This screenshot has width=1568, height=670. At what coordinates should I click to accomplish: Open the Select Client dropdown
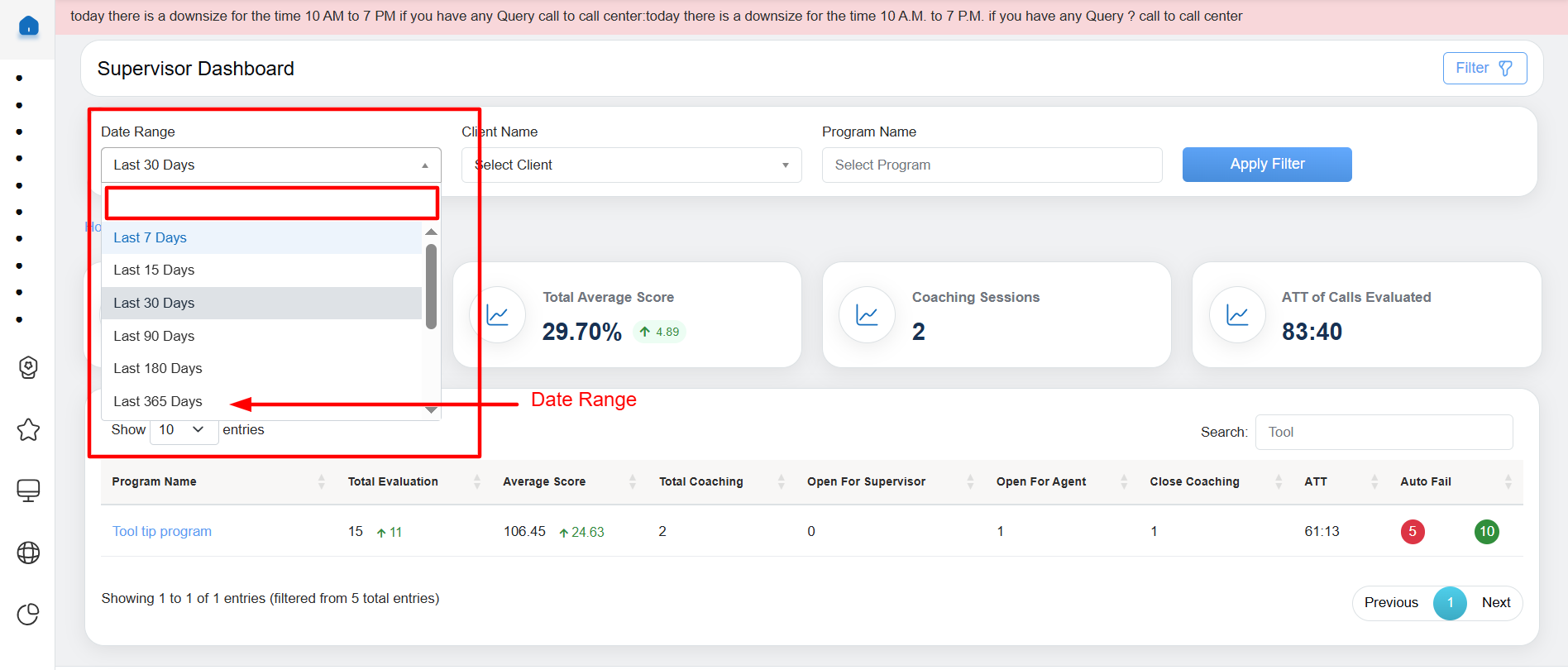click(x=631, y=165)
